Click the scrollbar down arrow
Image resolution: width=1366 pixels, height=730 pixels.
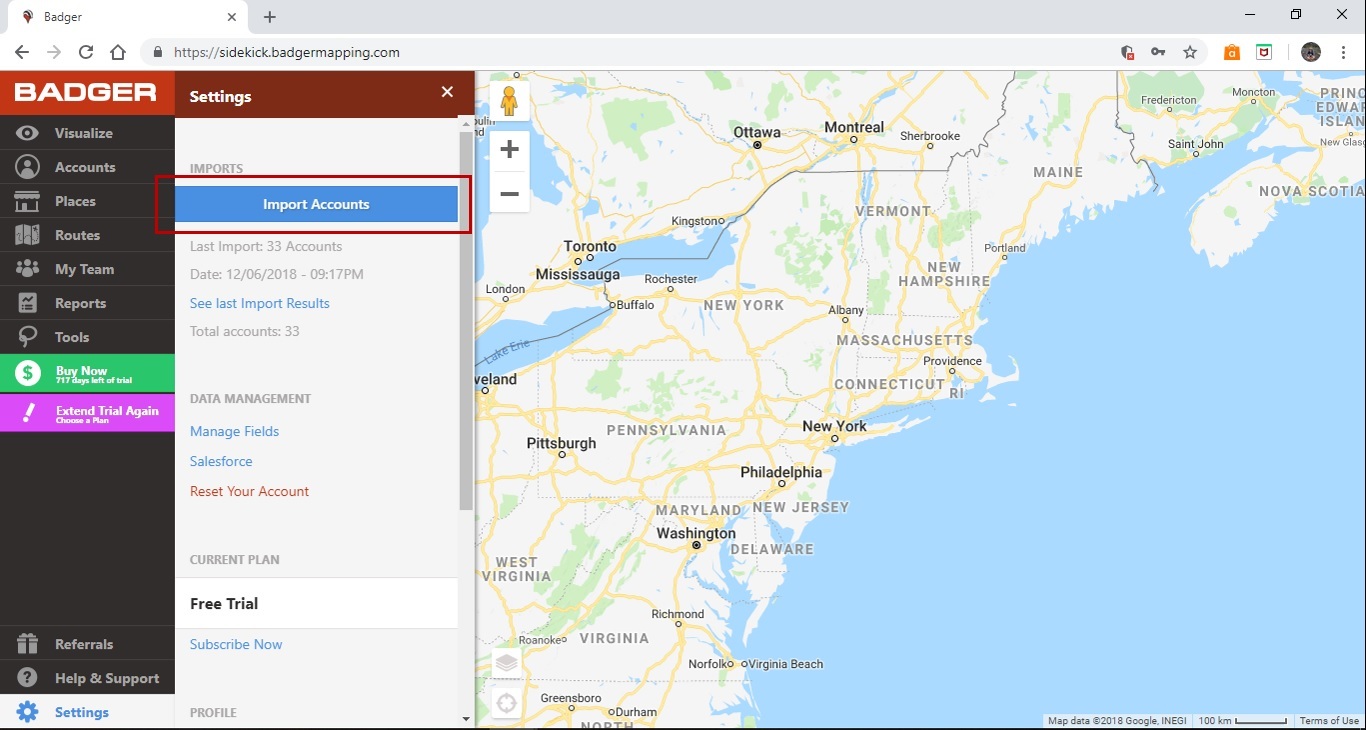coord(466,719)
